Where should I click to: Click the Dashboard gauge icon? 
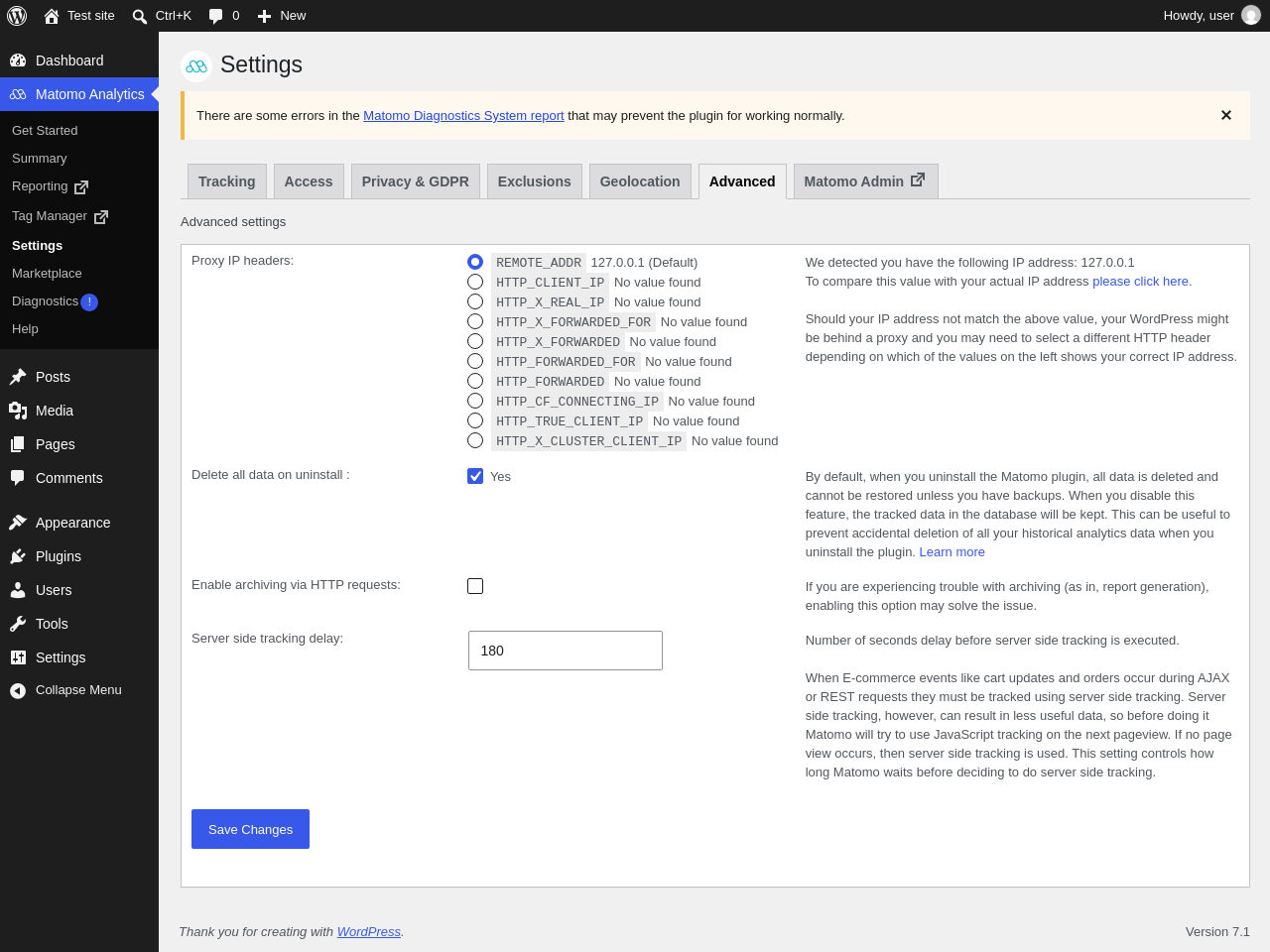pyautogui.click(x=18, y=60)
